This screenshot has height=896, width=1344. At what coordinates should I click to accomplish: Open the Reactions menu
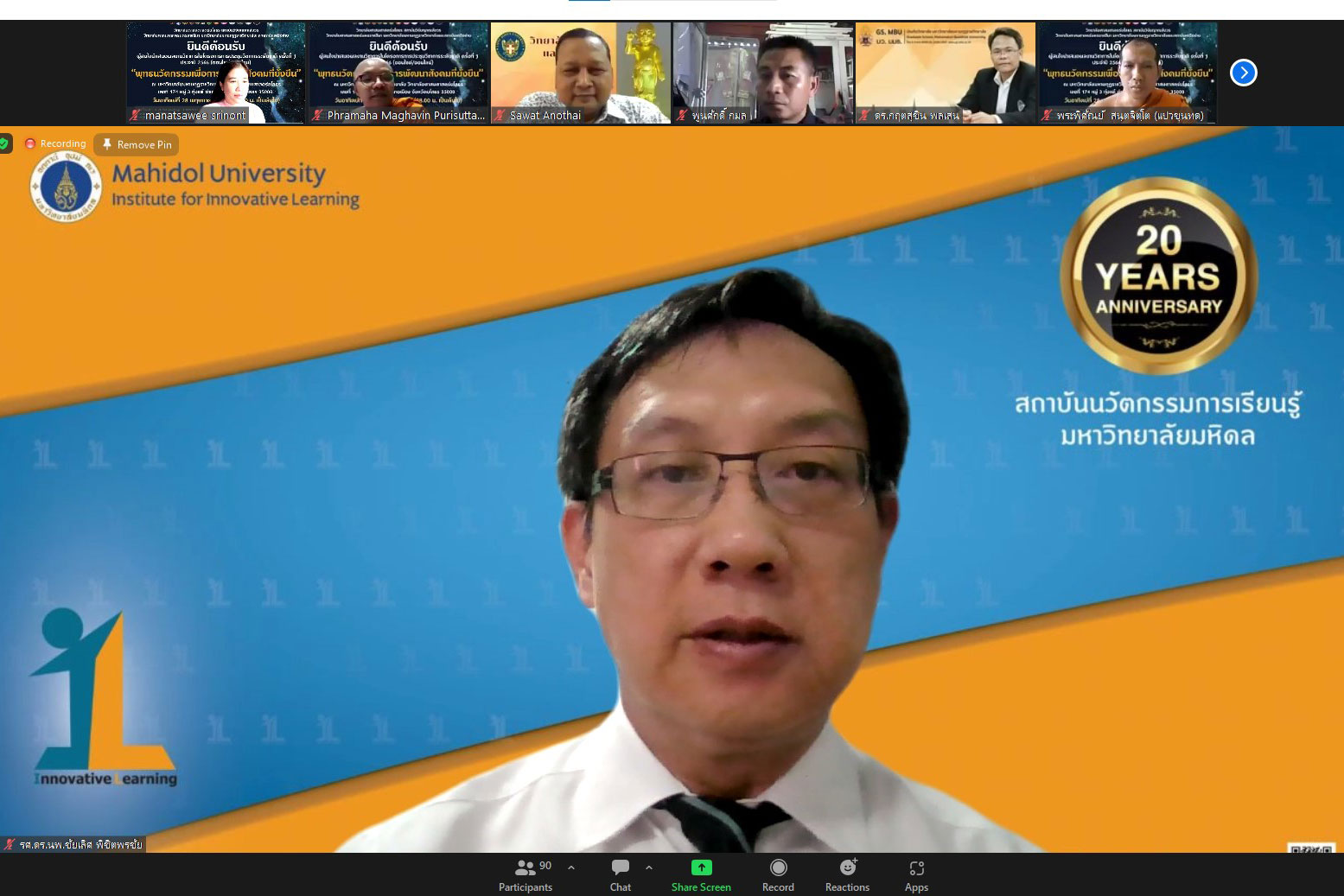click(x=847, y=874)
